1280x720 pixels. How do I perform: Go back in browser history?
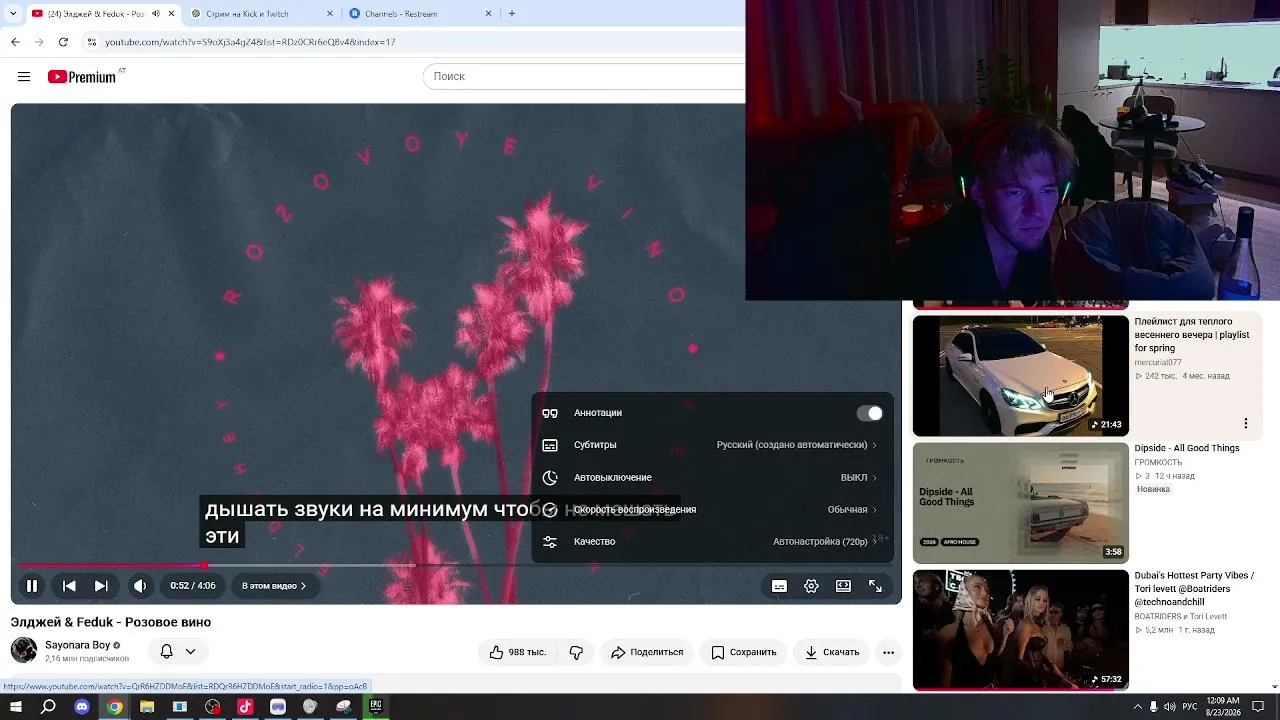(15, 42)
